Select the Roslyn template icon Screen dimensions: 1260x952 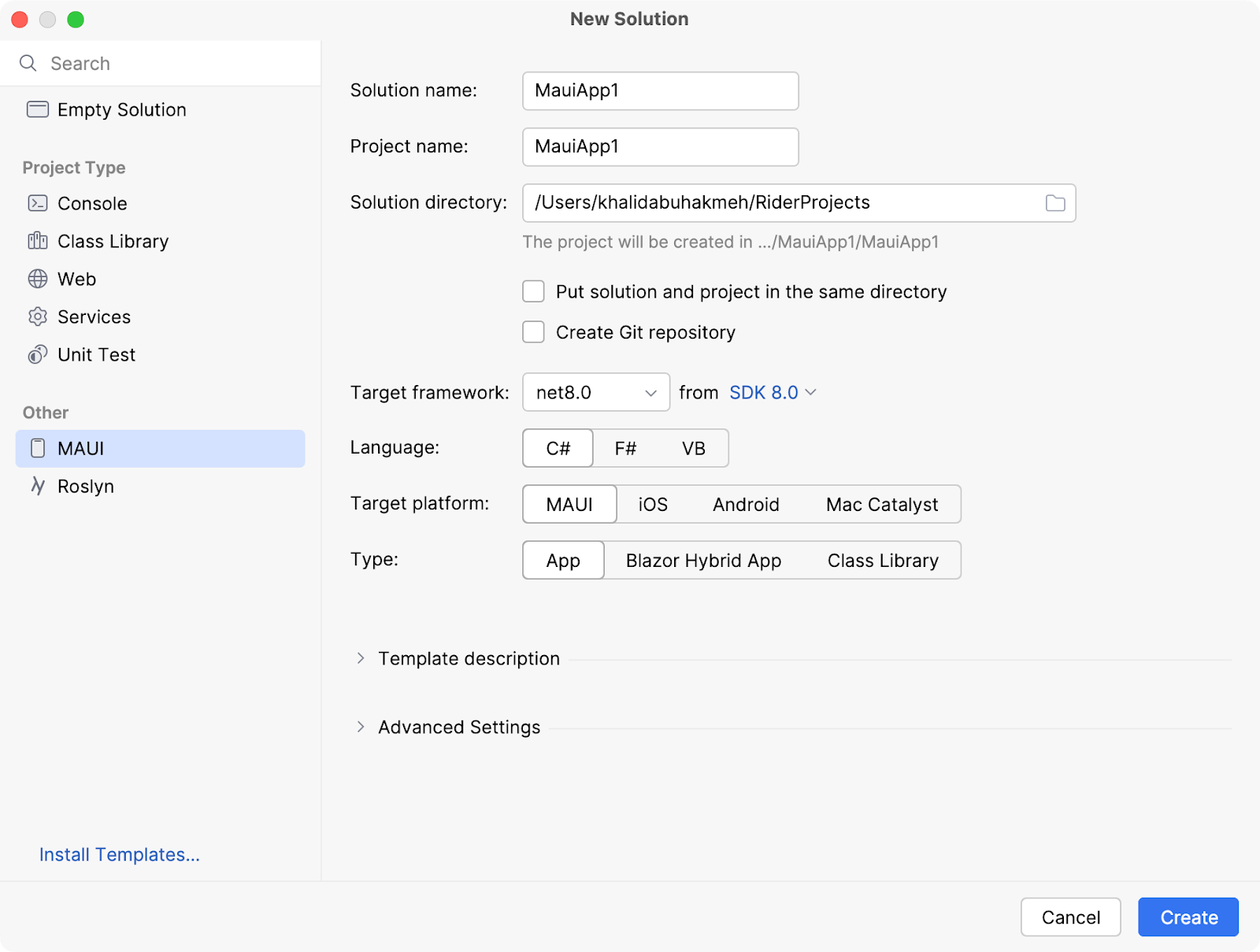[x=37, y=486]
